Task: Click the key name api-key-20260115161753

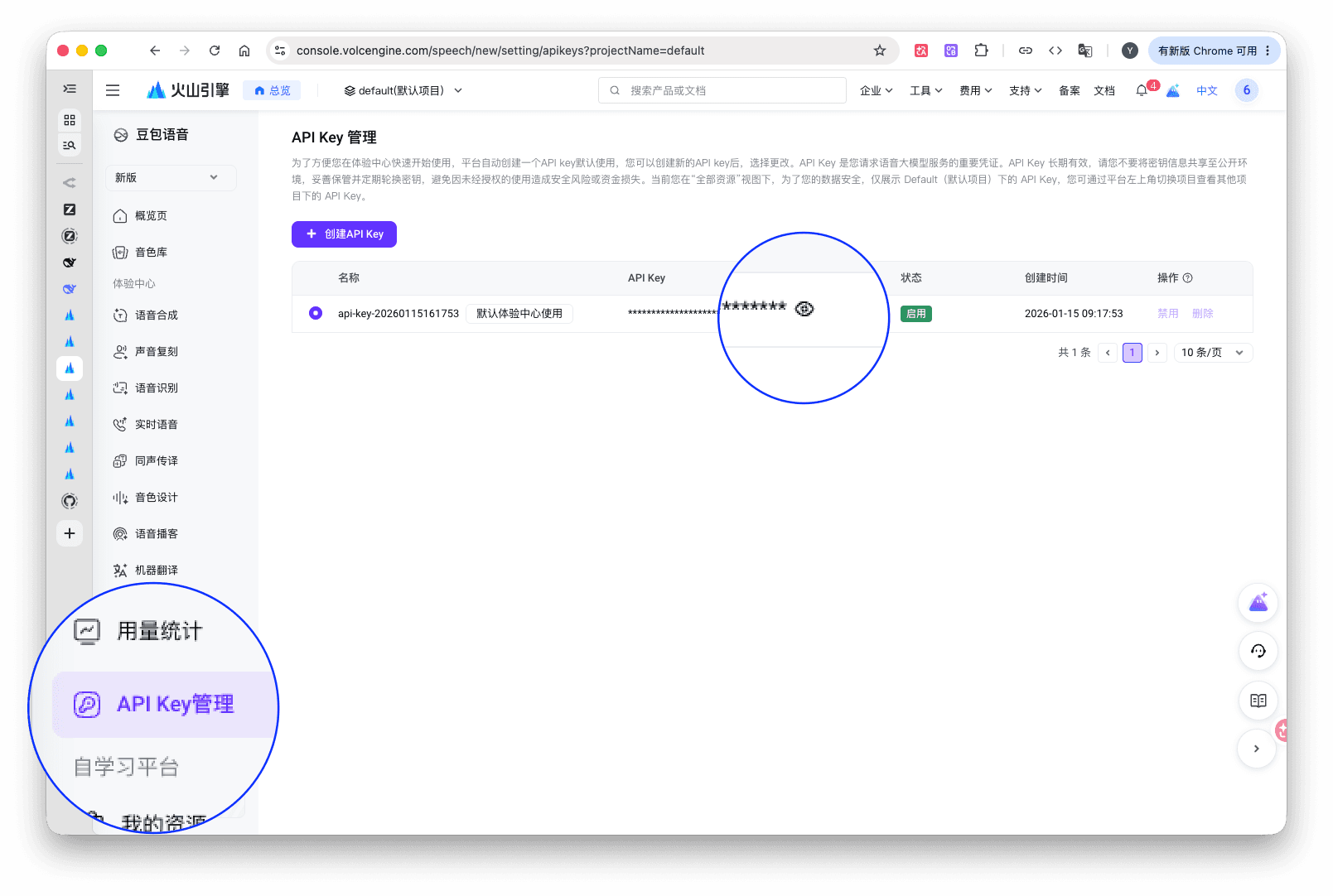Action: pos(398,314)
